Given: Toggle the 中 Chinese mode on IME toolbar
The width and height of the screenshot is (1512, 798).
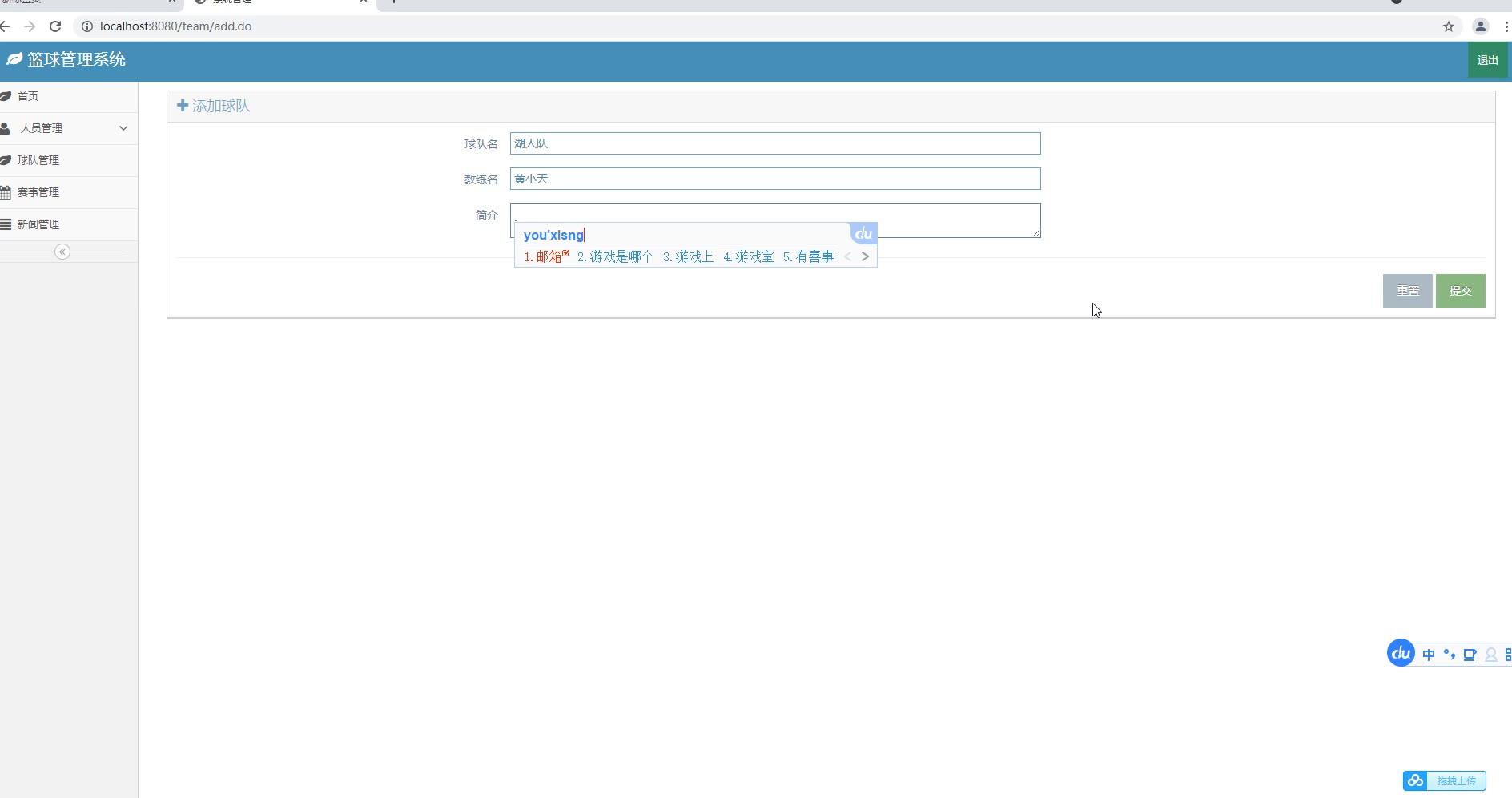Looking at the screenshot, I should (1429, 655).
